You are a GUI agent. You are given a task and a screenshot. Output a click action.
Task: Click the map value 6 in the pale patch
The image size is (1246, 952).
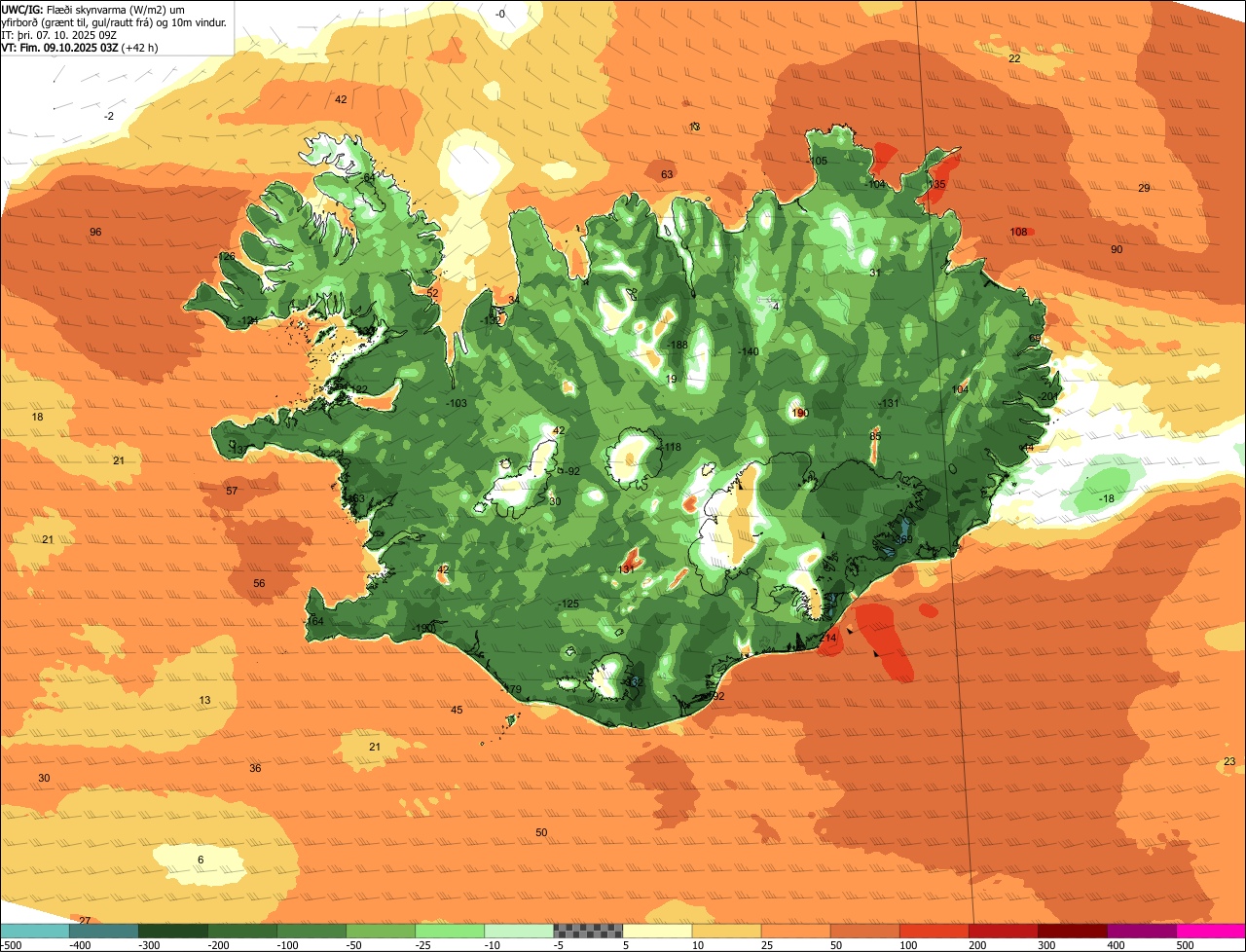click(201, 860)
